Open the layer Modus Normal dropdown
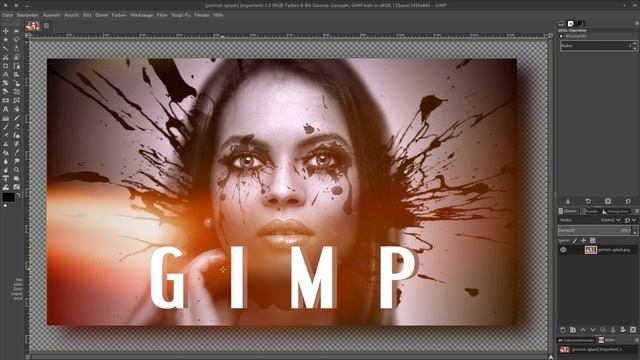 [611, 220]
